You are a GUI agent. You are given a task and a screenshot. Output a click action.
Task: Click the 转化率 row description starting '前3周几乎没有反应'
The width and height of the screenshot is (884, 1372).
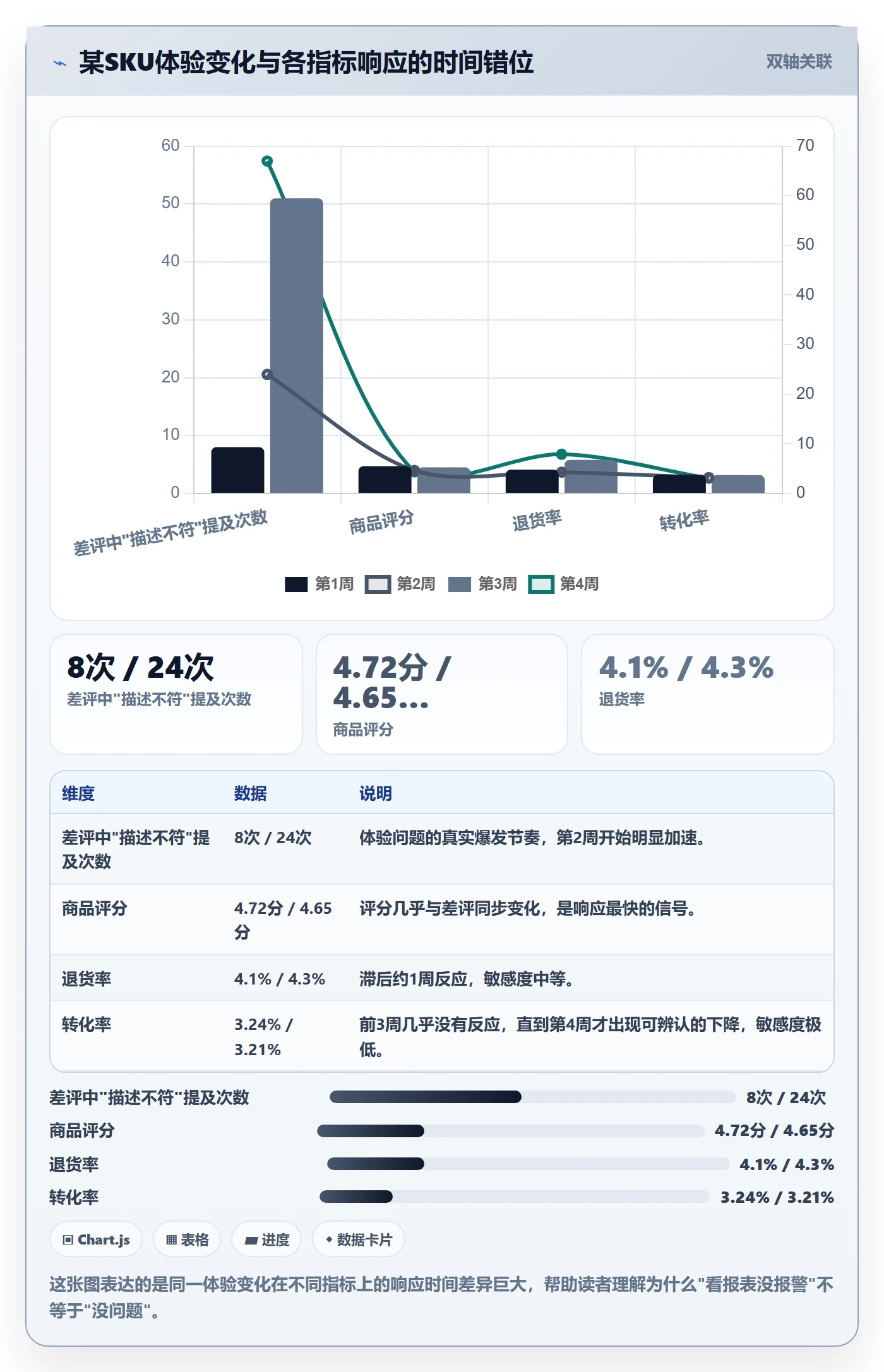(x=590, y=1037)
